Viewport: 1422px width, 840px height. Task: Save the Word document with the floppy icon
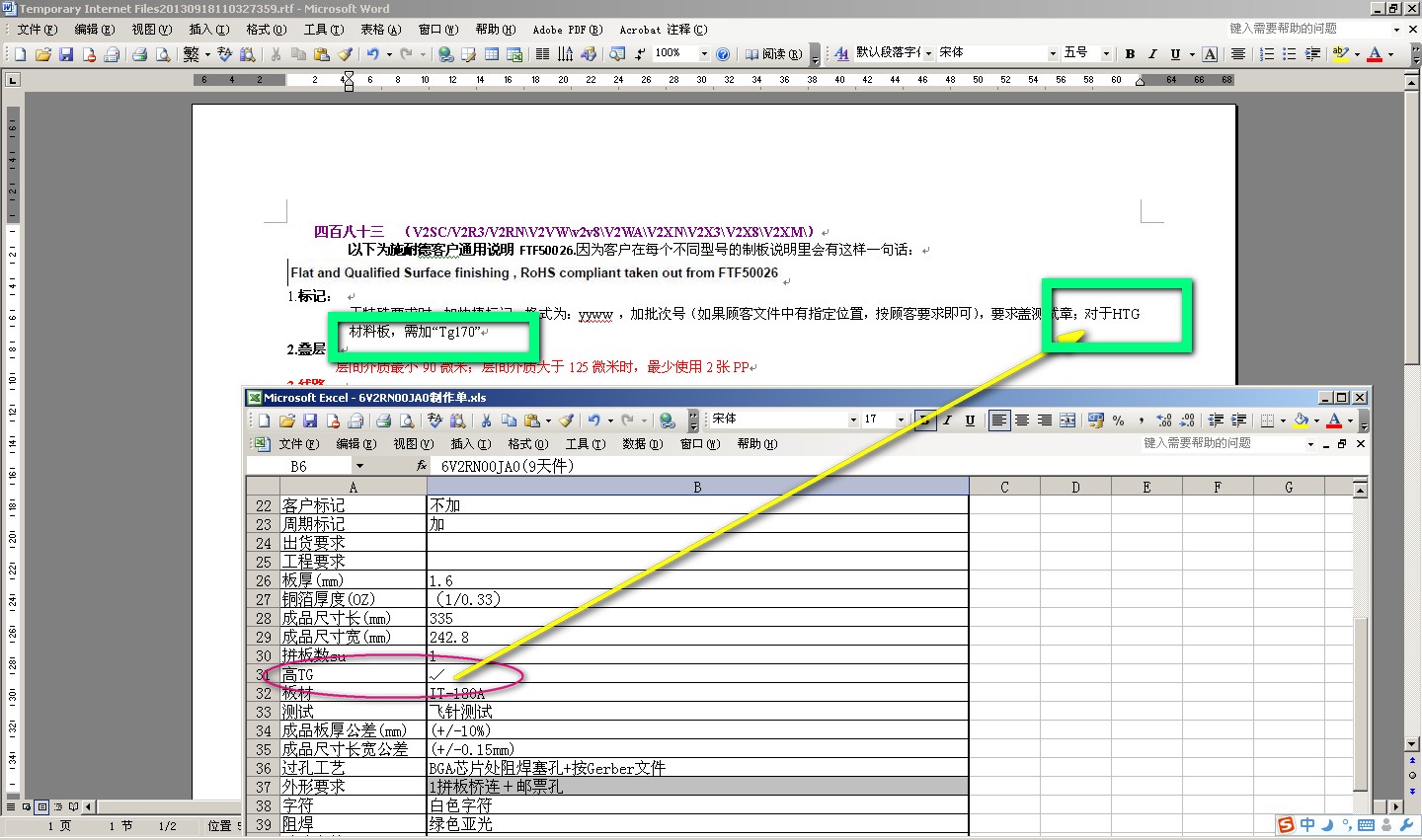tap(66, 54)
